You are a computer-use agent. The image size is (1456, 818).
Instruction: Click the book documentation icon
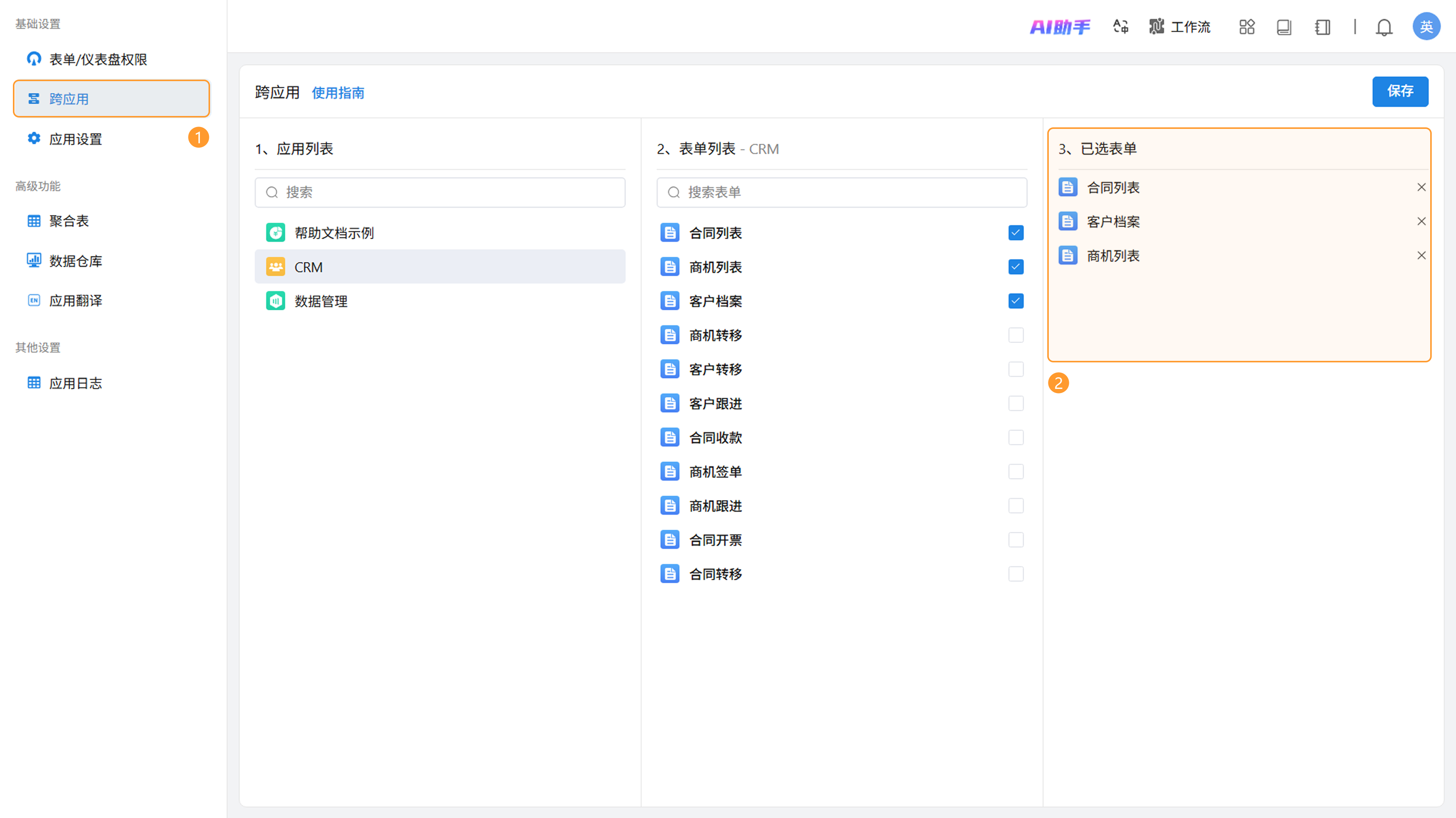coord(1284,27)
